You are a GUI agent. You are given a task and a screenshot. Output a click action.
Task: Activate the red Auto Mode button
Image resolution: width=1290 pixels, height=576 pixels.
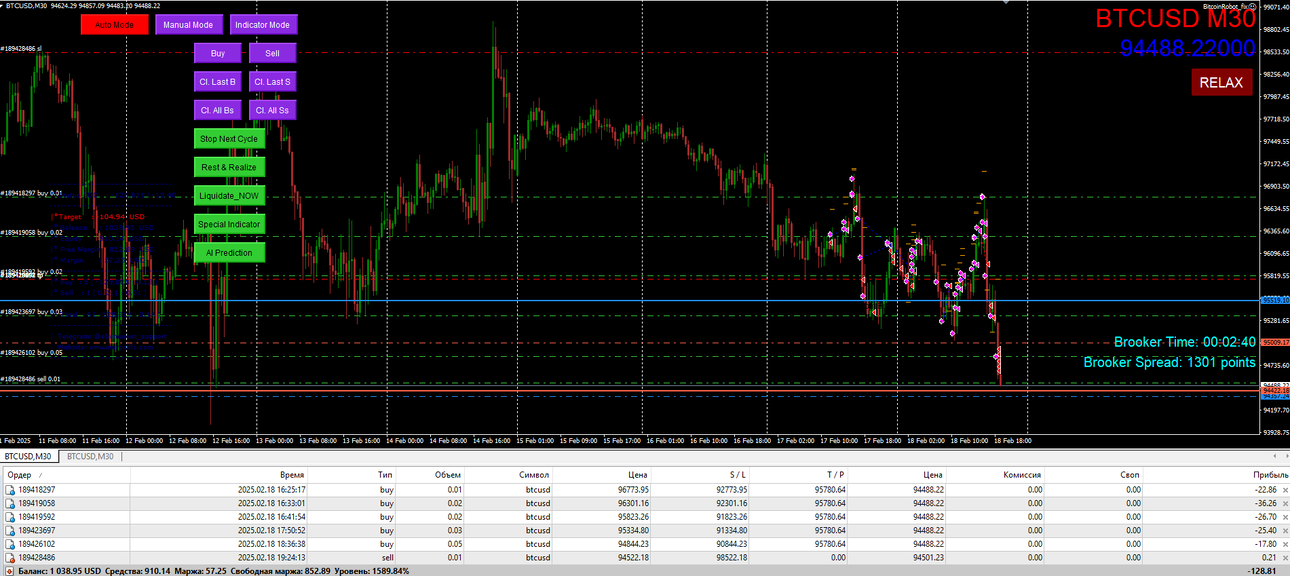114,24
